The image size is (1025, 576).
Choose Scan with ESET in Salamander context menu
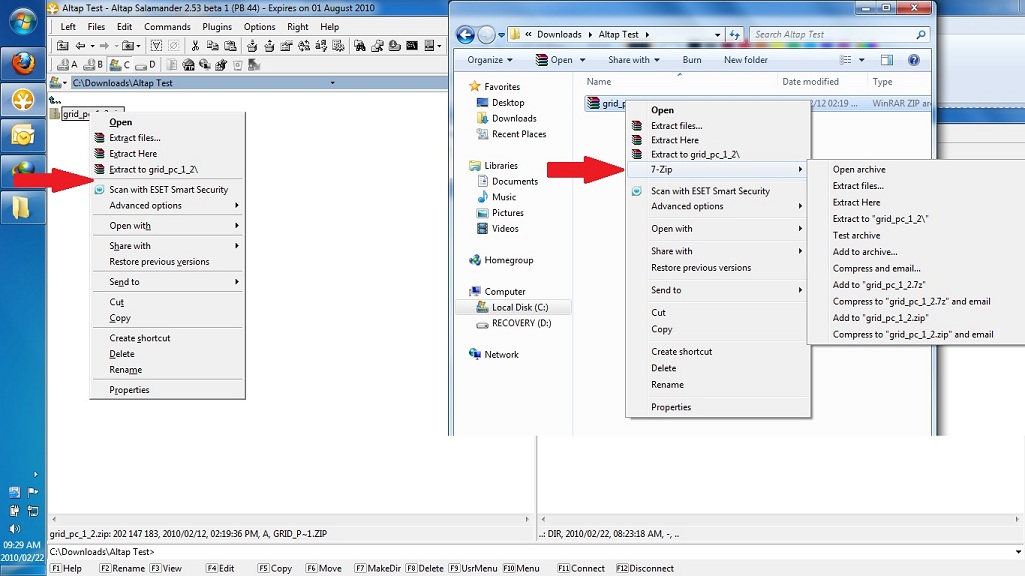coord(167,190)
